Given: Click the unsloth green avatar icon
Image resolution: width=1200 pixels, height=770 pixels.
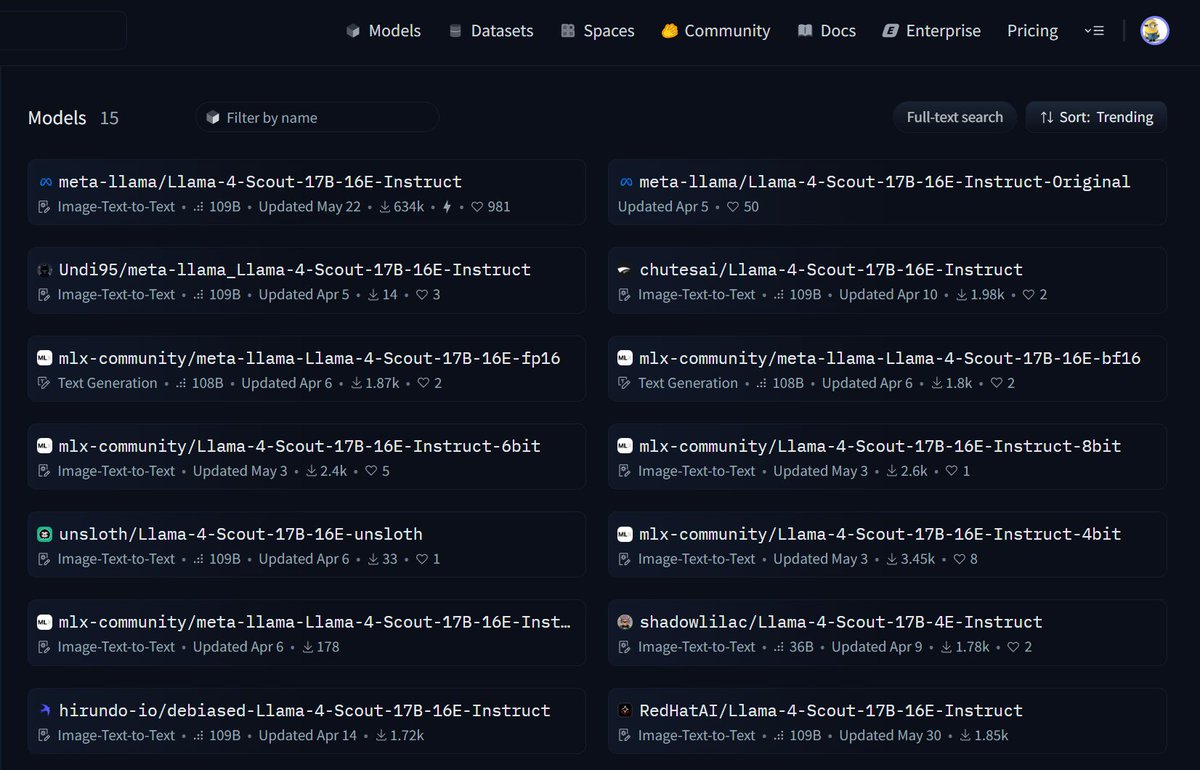Looking at the screenshot, I should 44,534.
